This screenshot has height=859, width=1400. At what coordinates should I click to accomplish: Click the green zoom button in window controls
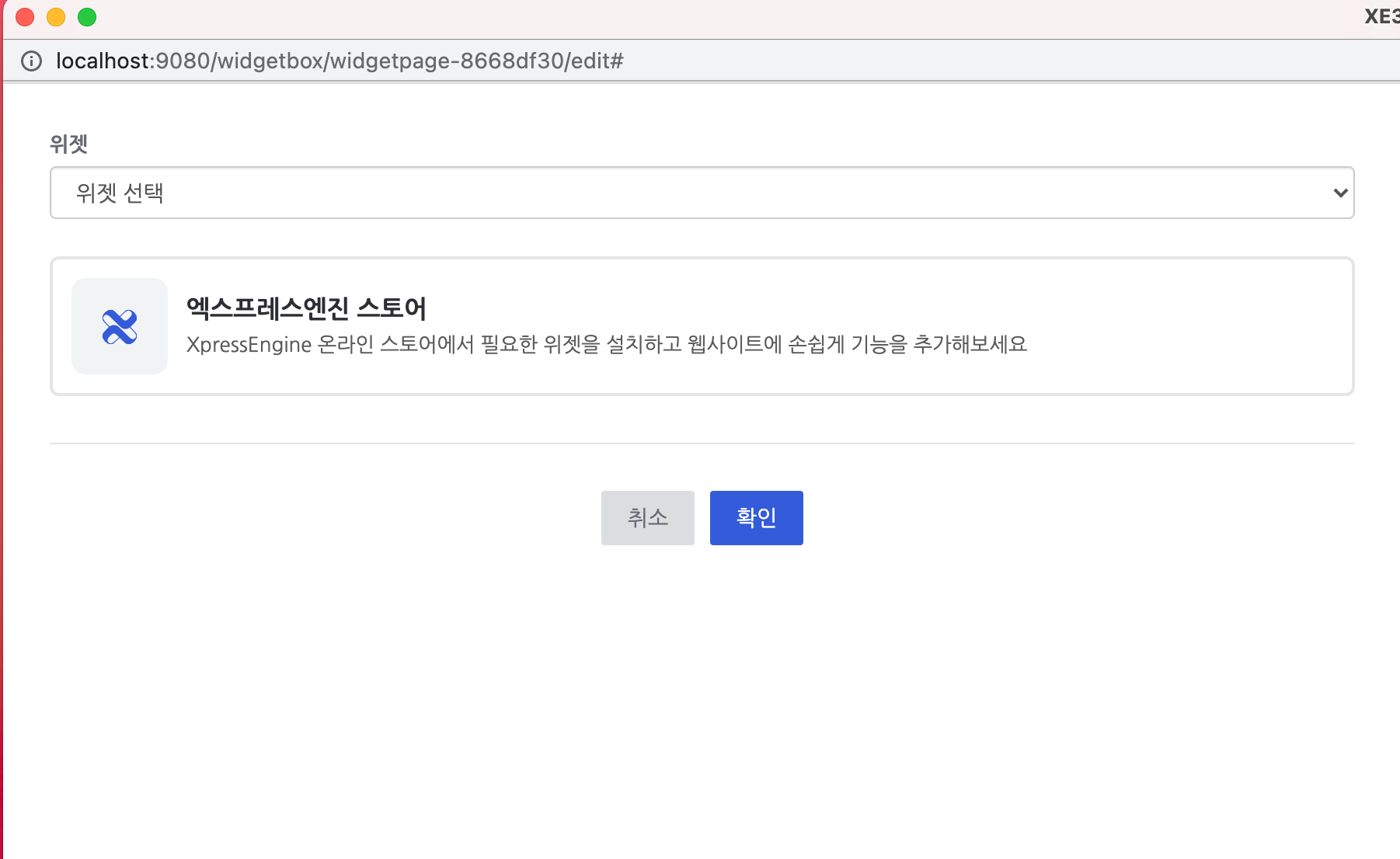[x=87, y=17]
